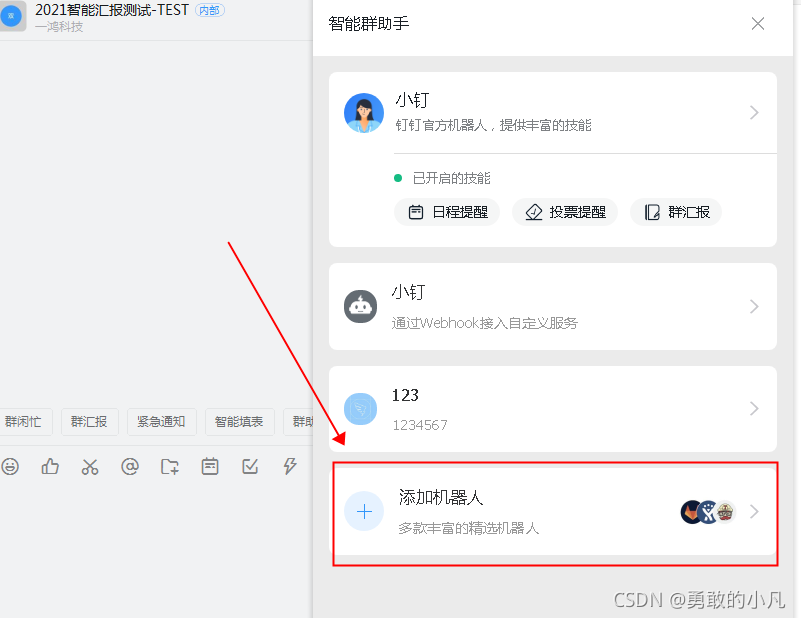Expand the Webhook 小钉 robot chevron
Viewport: 801px width, 618px height.
754,306
